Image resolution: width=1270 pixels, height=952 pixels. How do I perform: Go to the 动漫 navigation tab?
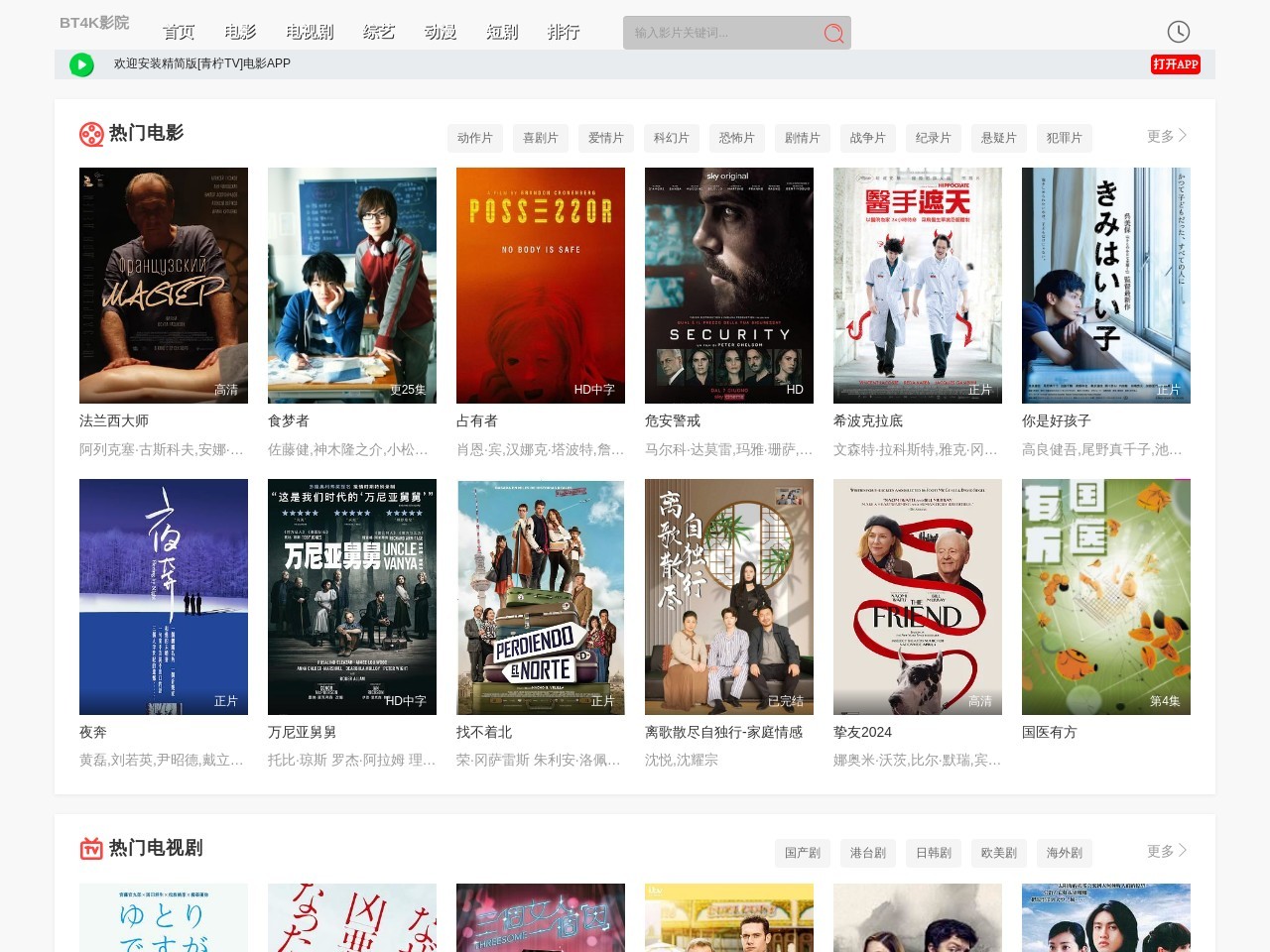(x=441, y=32)
